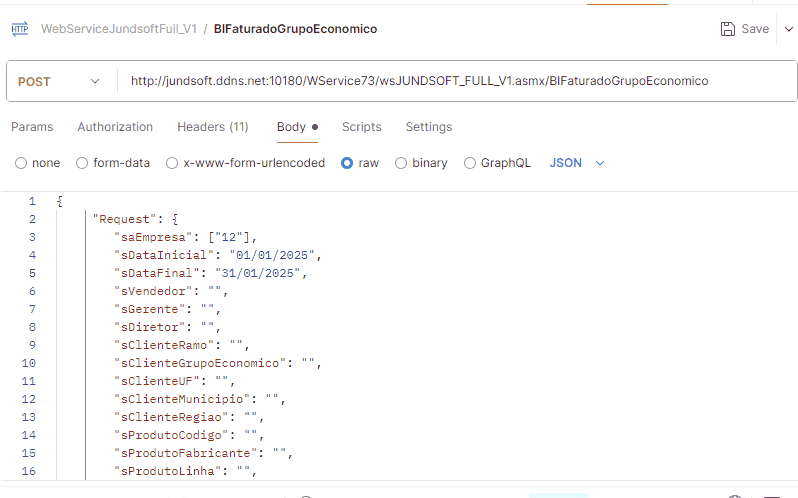798x498 pixels.
Task: Expand the JSON body format dropdown
Action: point(578,163)
